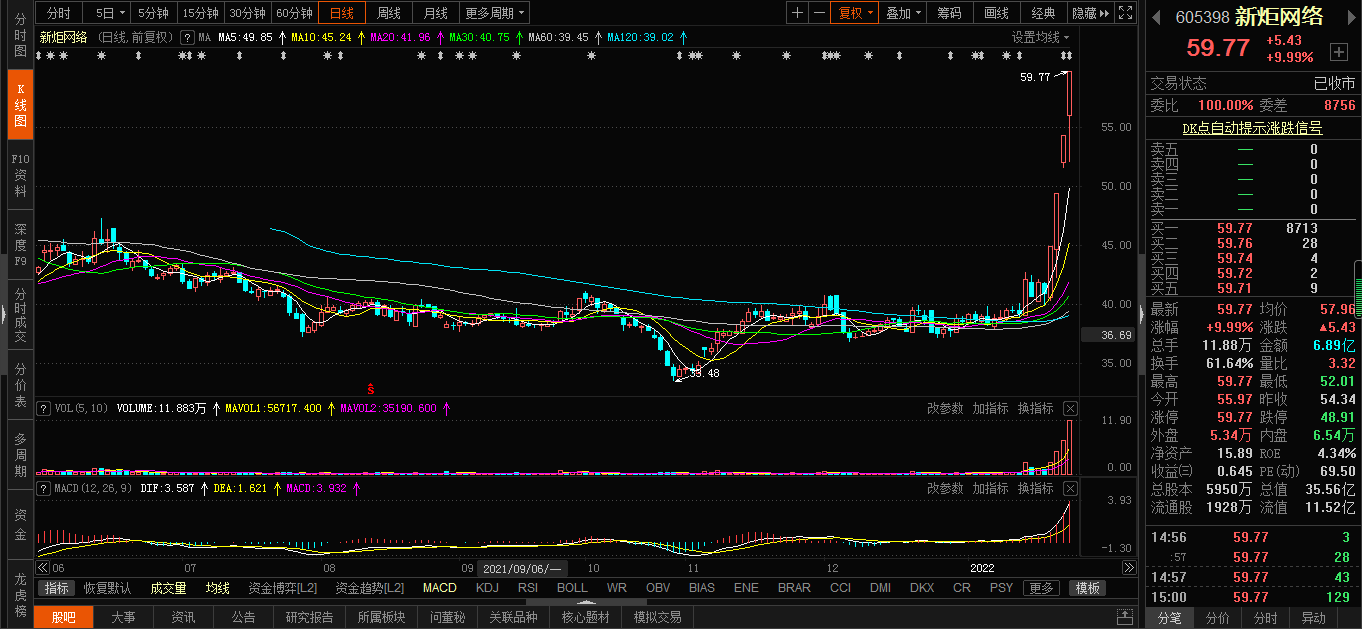Expand the 更多 indicators list

[x=1041, y=588]
